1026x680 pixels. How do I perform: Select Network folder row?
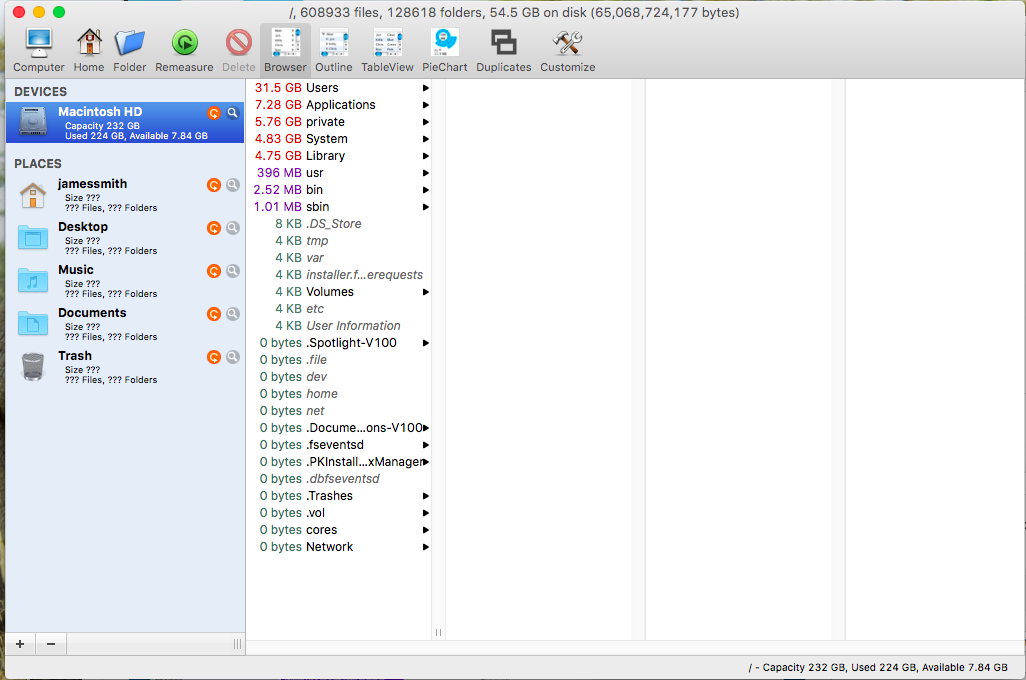coord(339,547)
